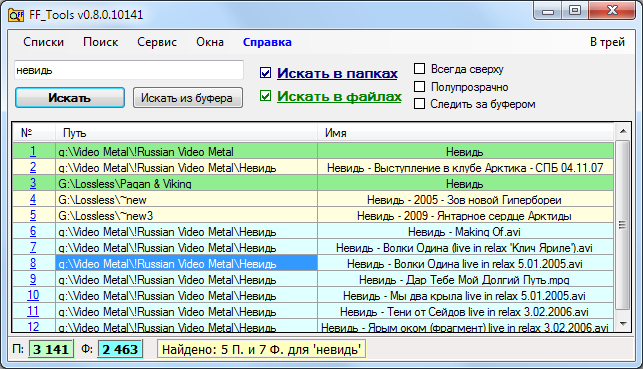
Task: Click the FF_Tools application icon in title bar
Action: (x=16, y=15)
